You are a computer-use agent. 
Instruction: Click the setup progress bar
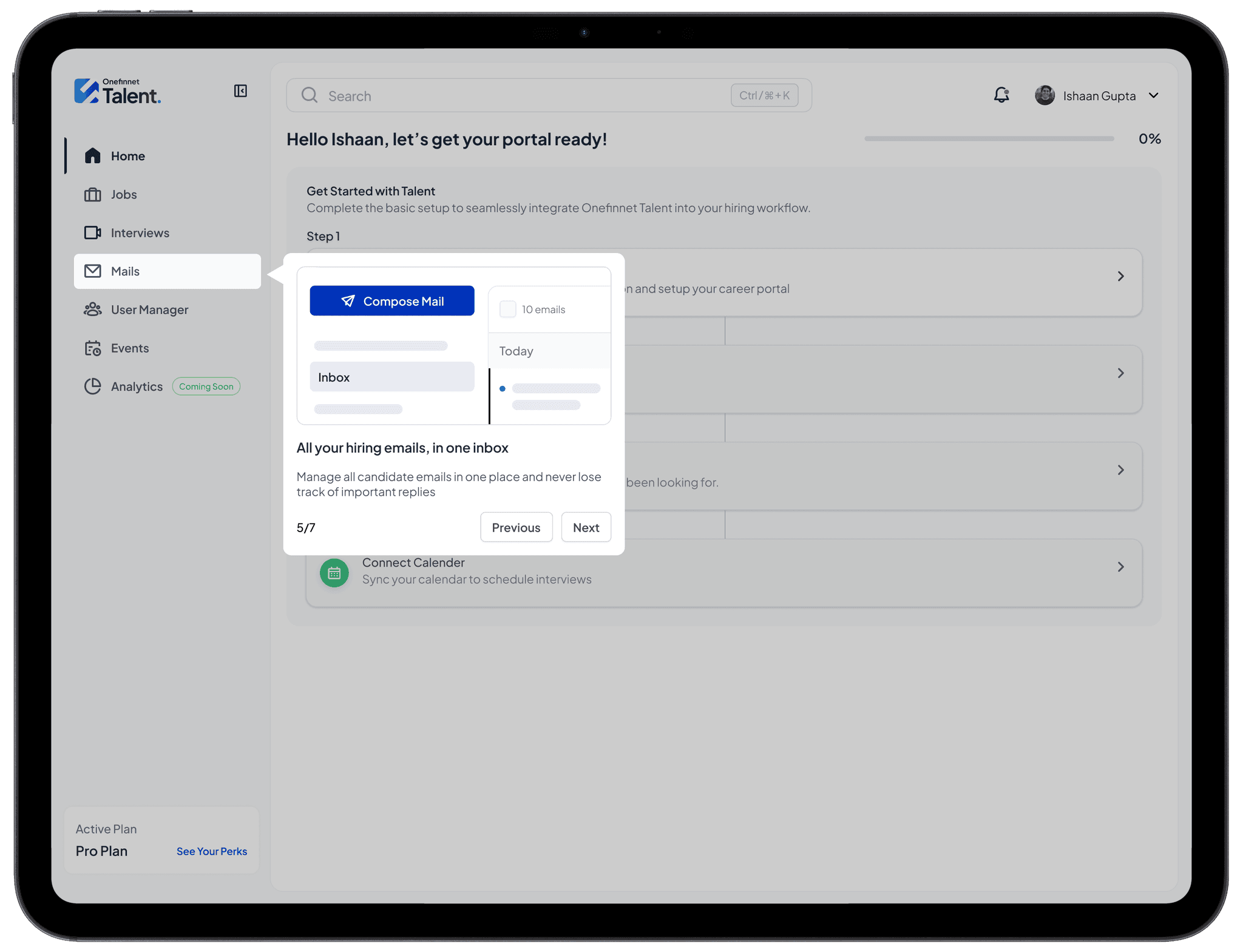989,139
